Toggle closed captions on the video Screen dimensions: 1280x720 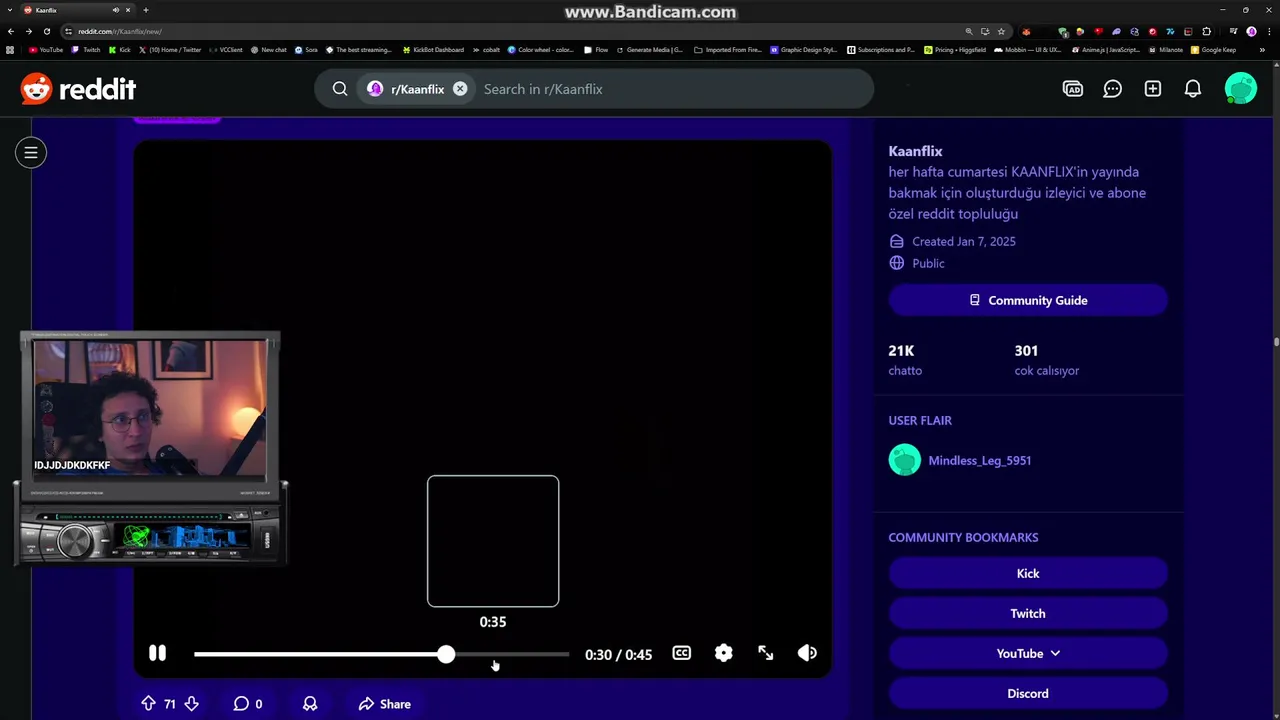(x=682, y=653)
